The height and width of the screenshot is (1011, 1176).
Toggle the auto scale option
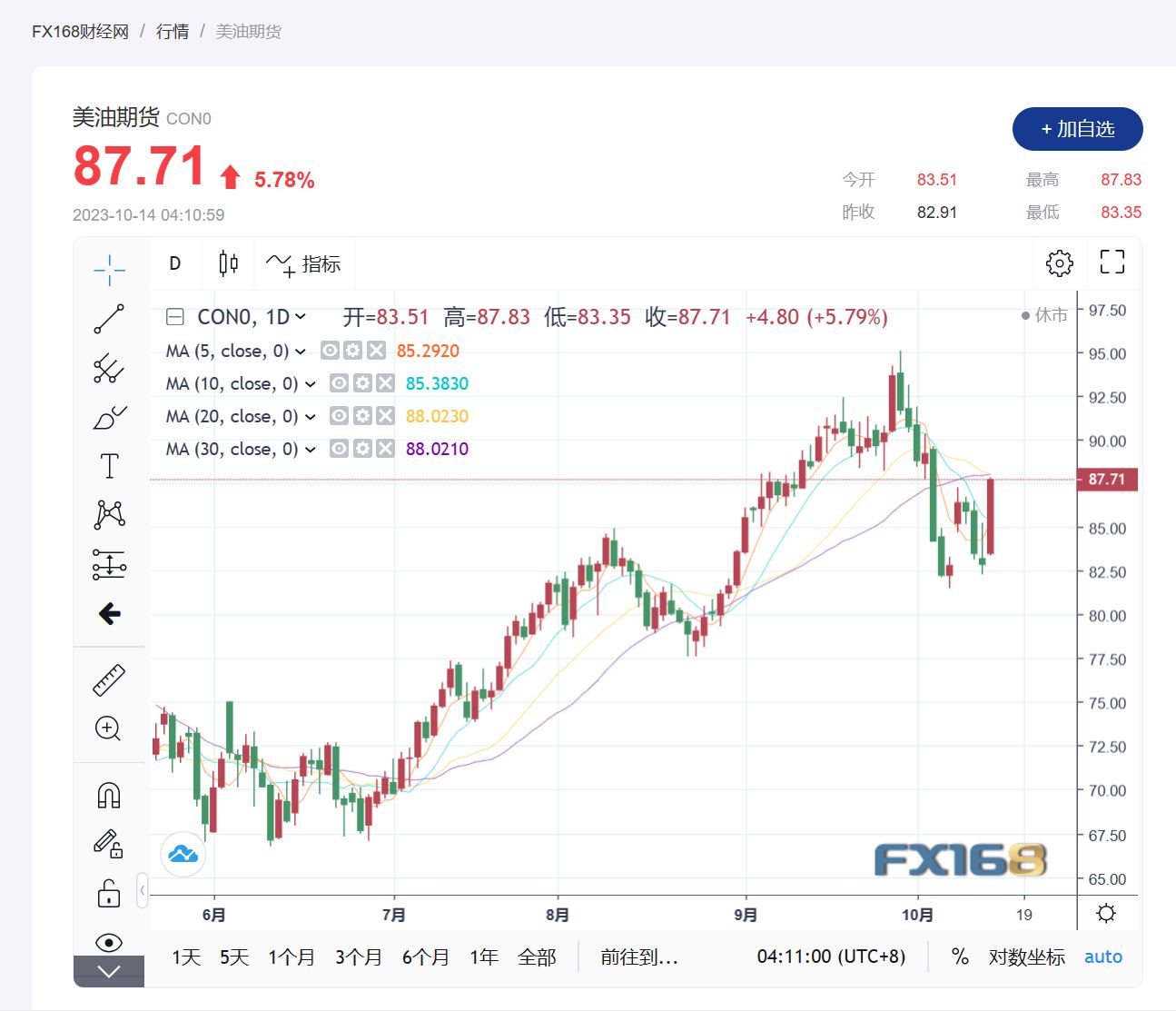[x=1103, y=957]
